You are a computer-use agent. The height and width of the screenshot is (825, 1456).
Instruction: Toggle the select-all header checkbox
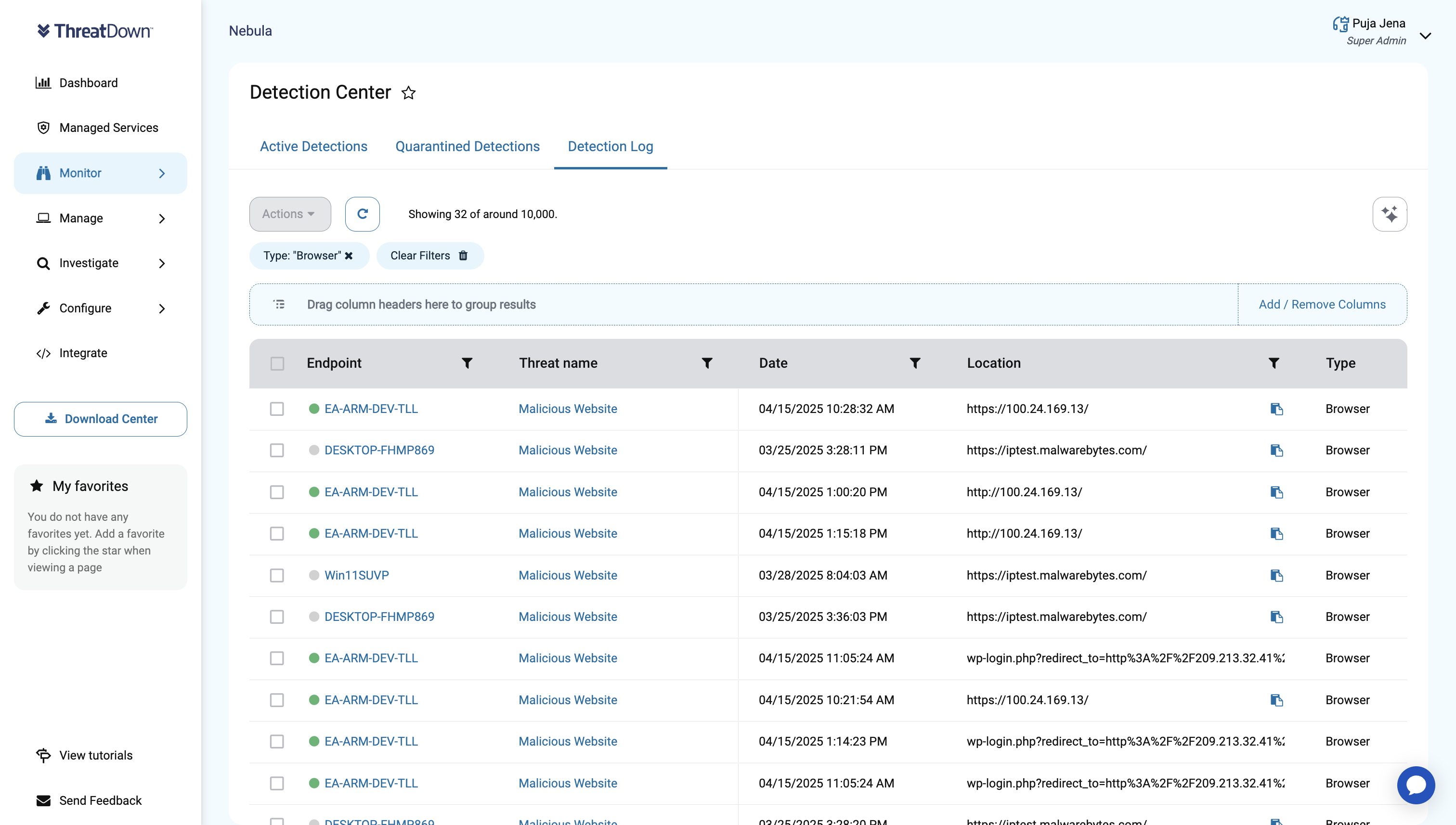point(276,363)
